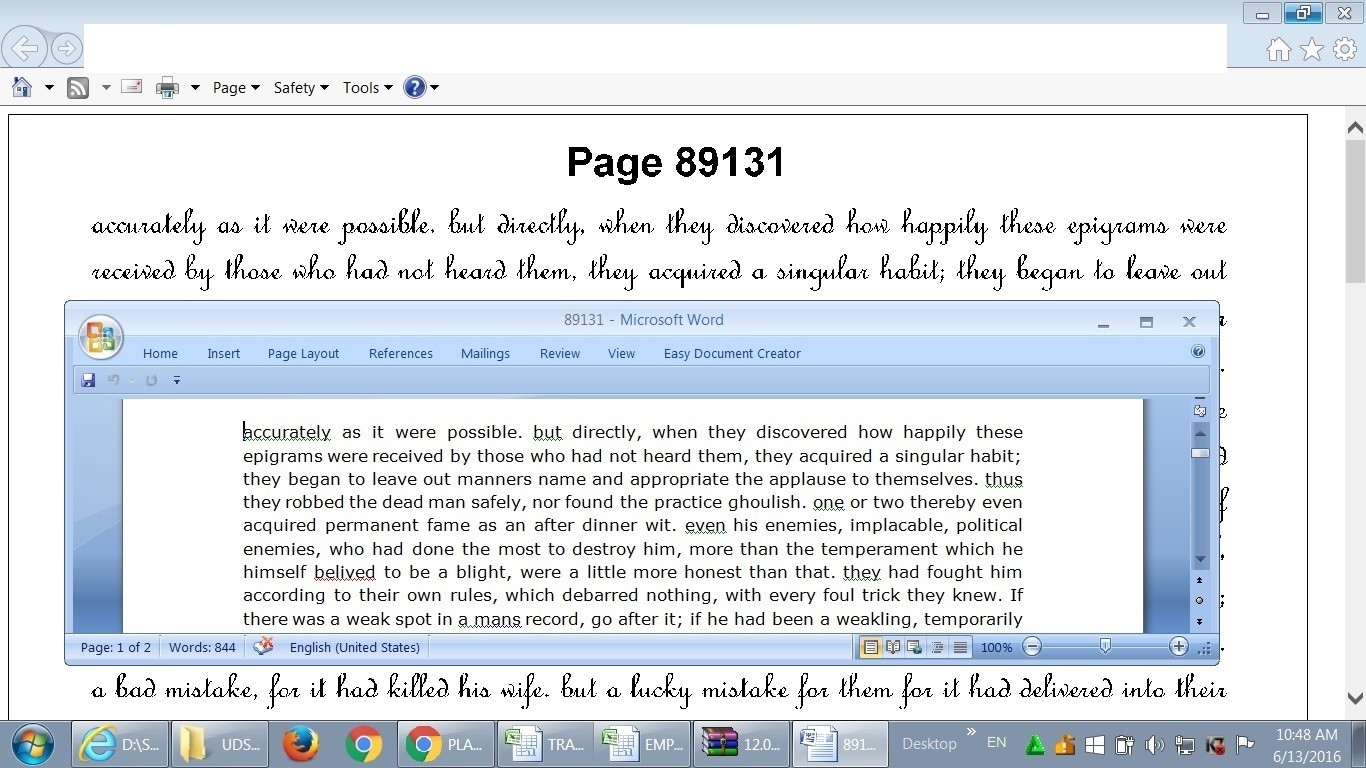Open the Page Layout ribbon tab
1366x768 pixels.
click(x=303, y=353)
